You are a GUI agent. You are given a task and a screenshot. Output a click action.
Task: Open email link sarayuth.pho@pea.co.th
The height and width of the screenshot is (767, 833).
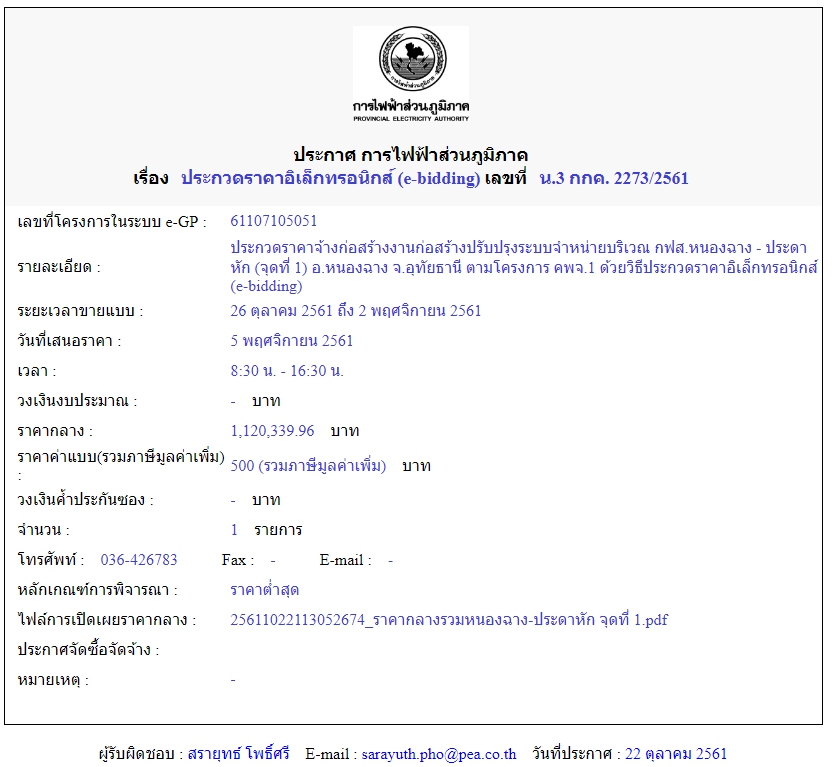click(x=439, y=754)
